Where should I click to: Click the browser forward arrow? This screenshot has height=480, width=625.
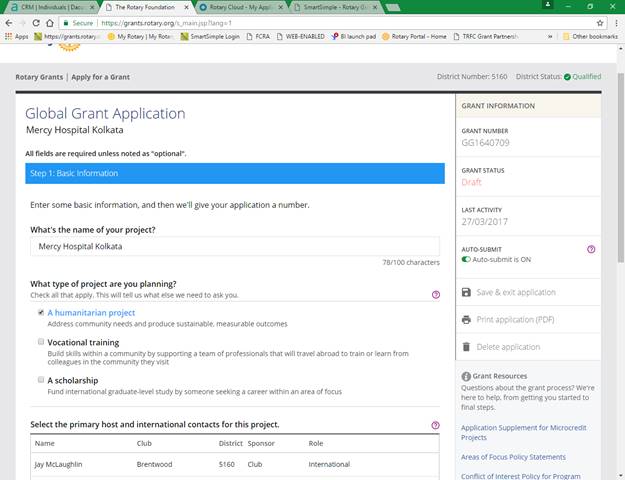pyautogui.click(x=22, y=23)
